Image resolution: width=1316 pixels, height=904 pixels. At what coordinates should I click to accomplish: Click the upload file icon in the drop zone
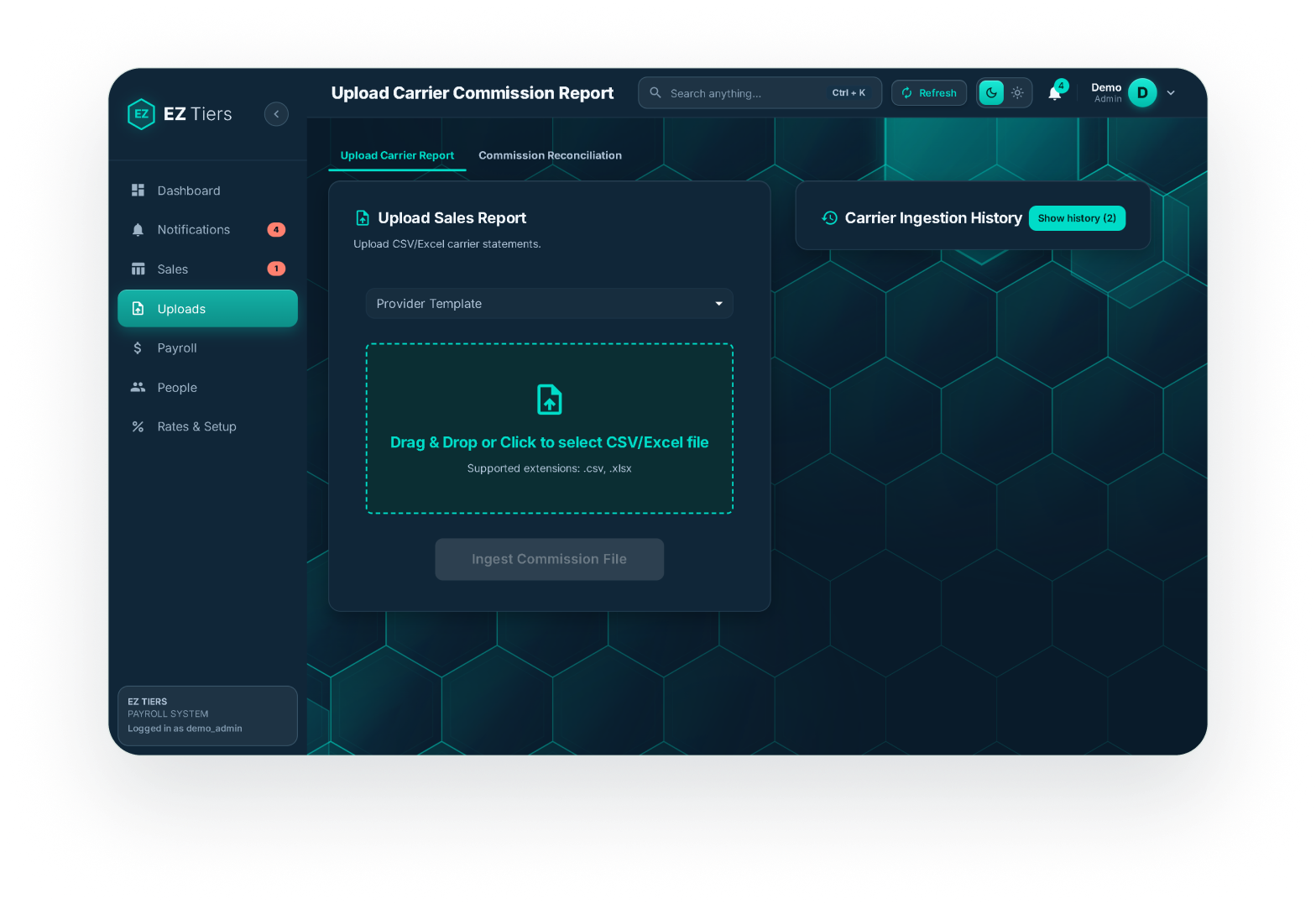click(x=550, y=400)
